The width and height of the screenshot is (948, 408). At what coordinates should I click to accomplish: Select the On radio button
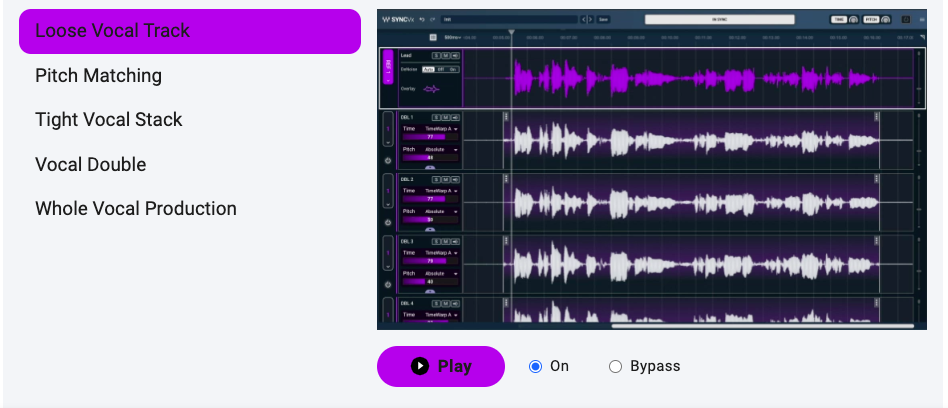click(x=536, y=366)
